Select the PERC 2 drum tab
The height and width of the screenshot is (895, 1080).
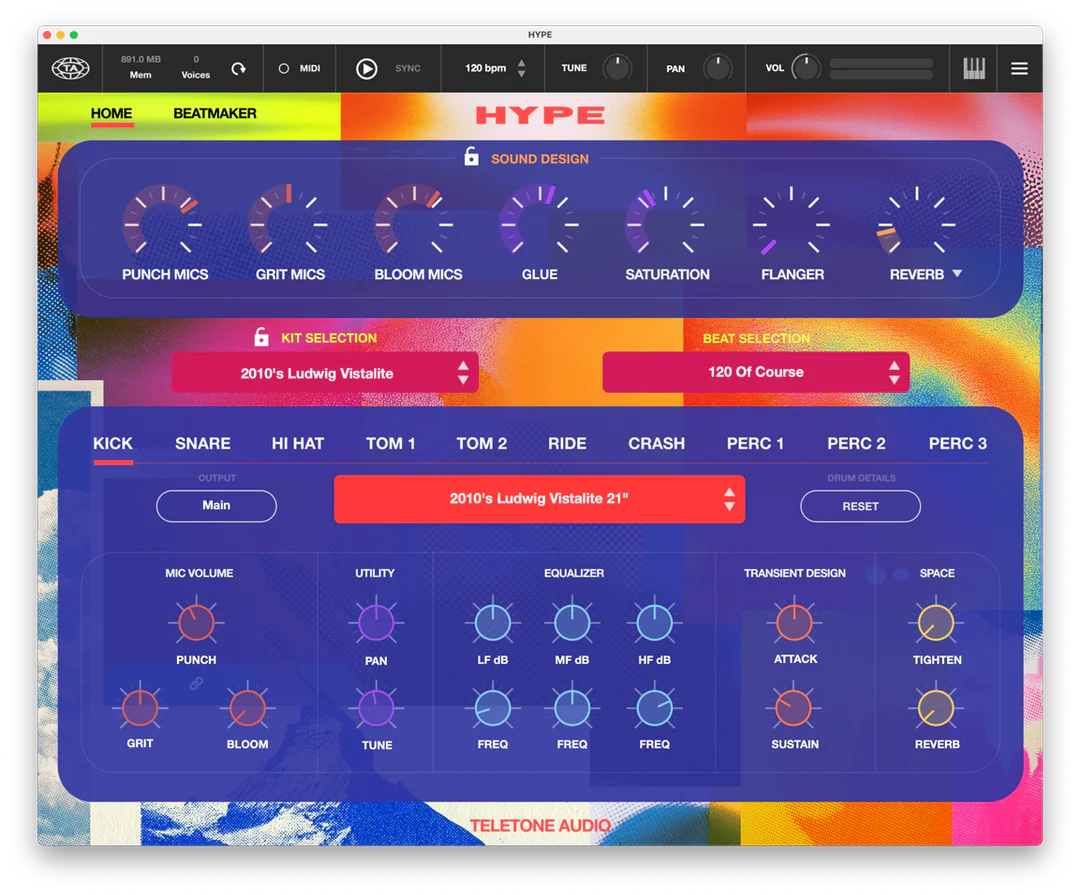pyautogui.click(x=856, y=443)
